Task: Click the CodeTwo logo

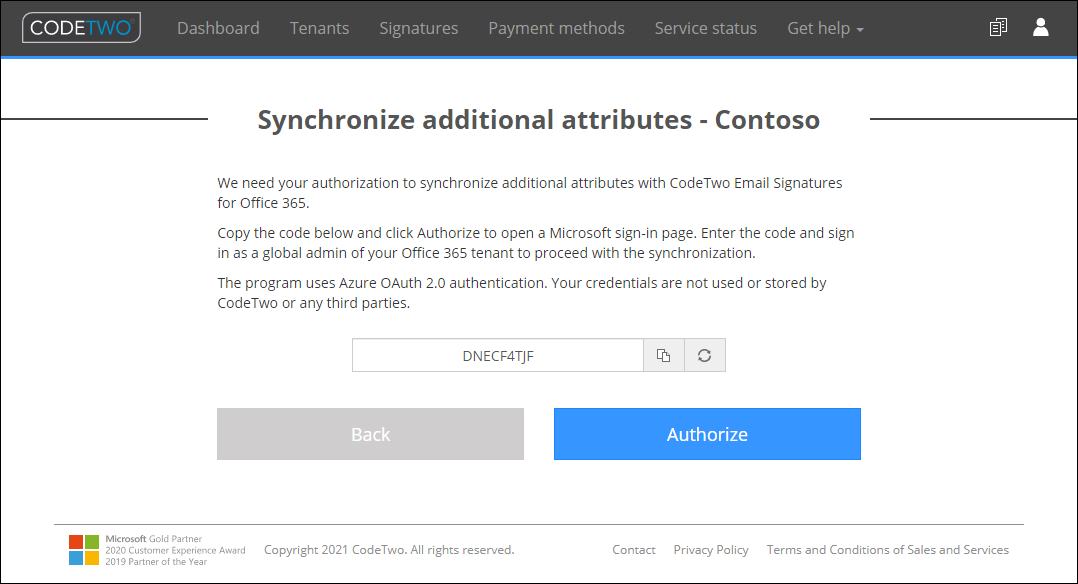Action: click(x=81, y=28)
